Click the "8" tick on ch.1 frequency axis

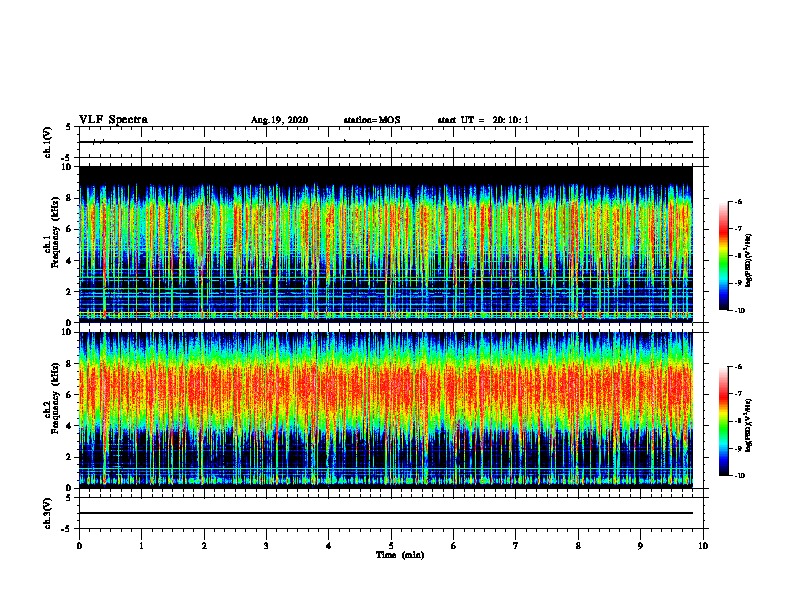[x=70, y=198]
